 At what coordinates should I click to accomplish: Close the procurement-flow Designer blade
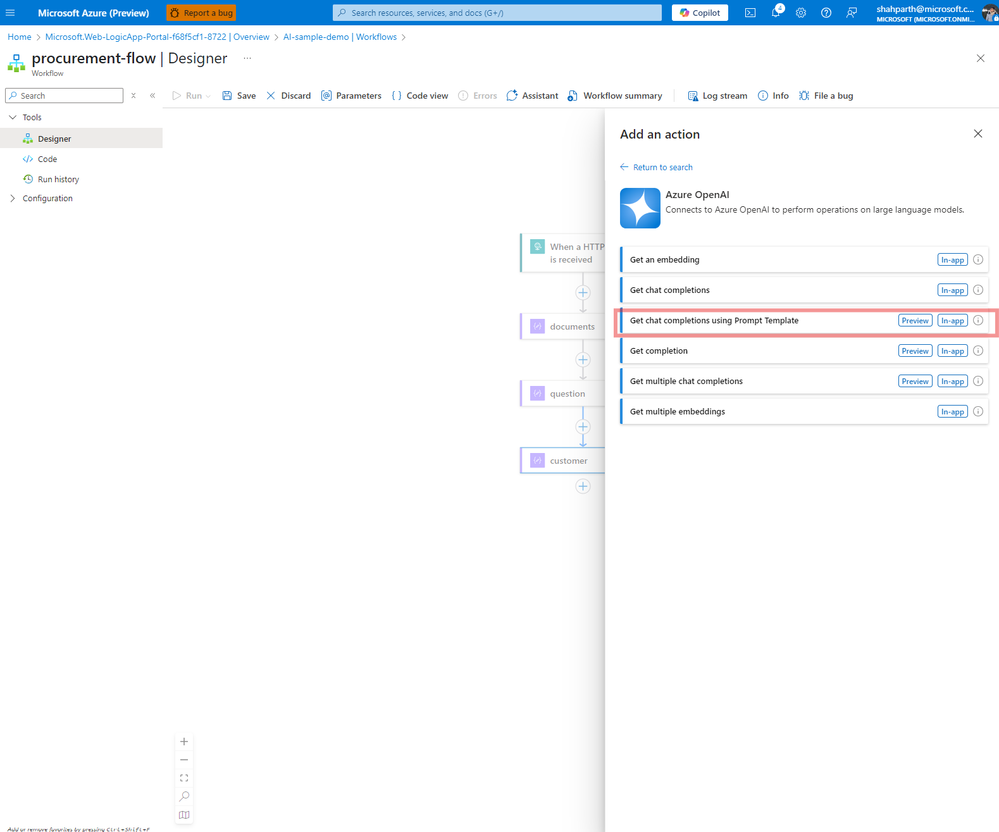pyautogui.click(x=981, y=58)
